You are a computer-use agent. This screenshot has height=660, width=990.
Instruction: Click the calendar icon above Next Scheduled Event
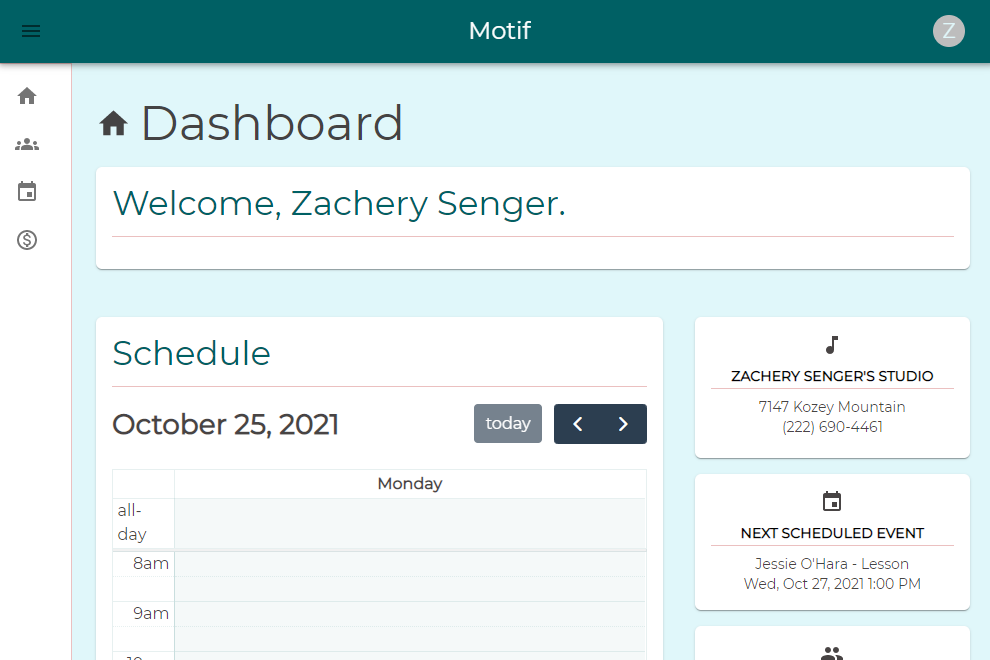pyautogui.click(x=832, y=502)
